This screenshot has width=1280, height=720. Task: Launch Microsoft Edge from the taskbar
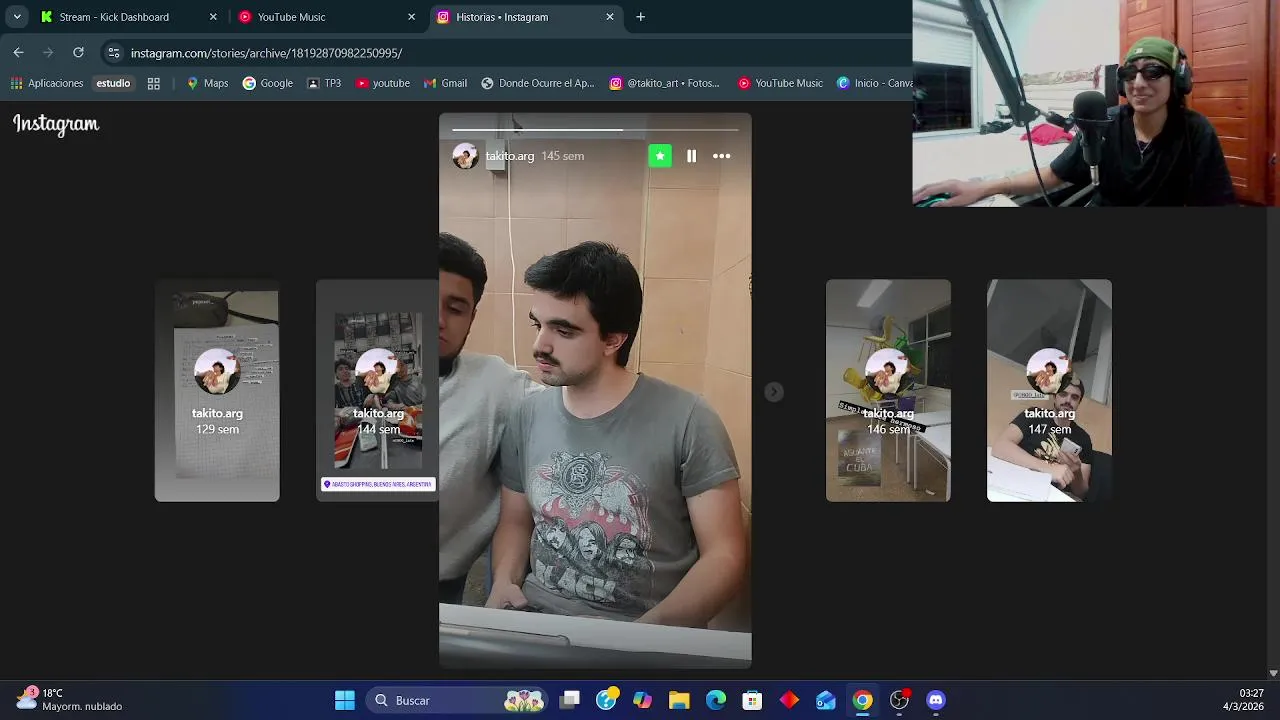pos(716,700)
